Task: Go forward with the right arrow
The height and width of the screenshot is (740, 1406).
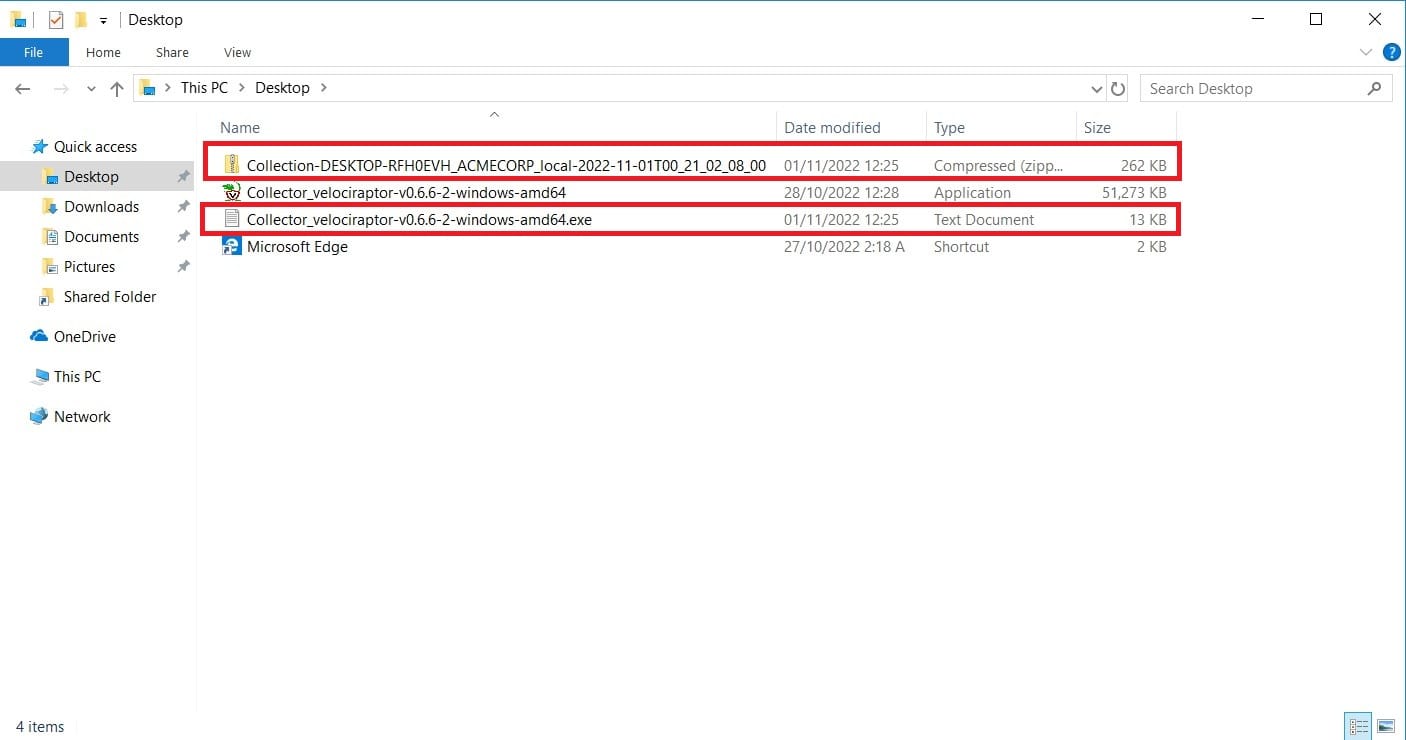Action: 60,89
